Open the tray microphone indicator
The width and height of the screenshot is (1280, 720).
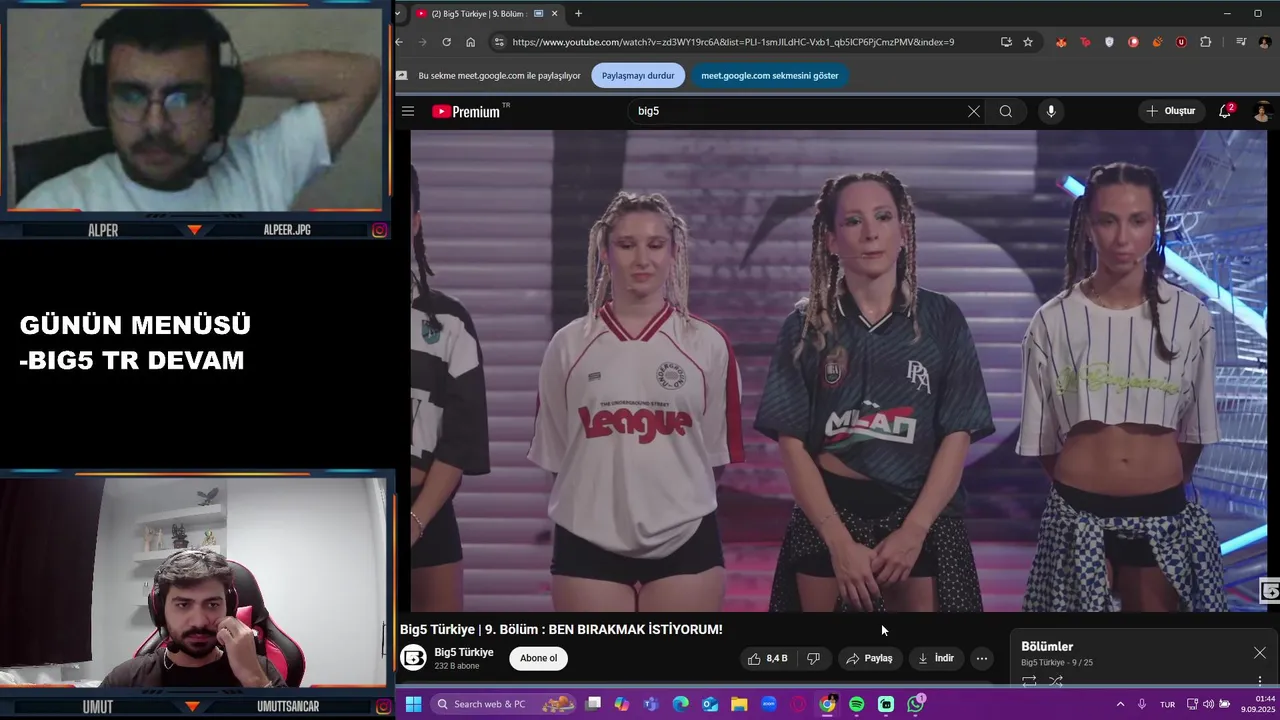coord(1142,704)
